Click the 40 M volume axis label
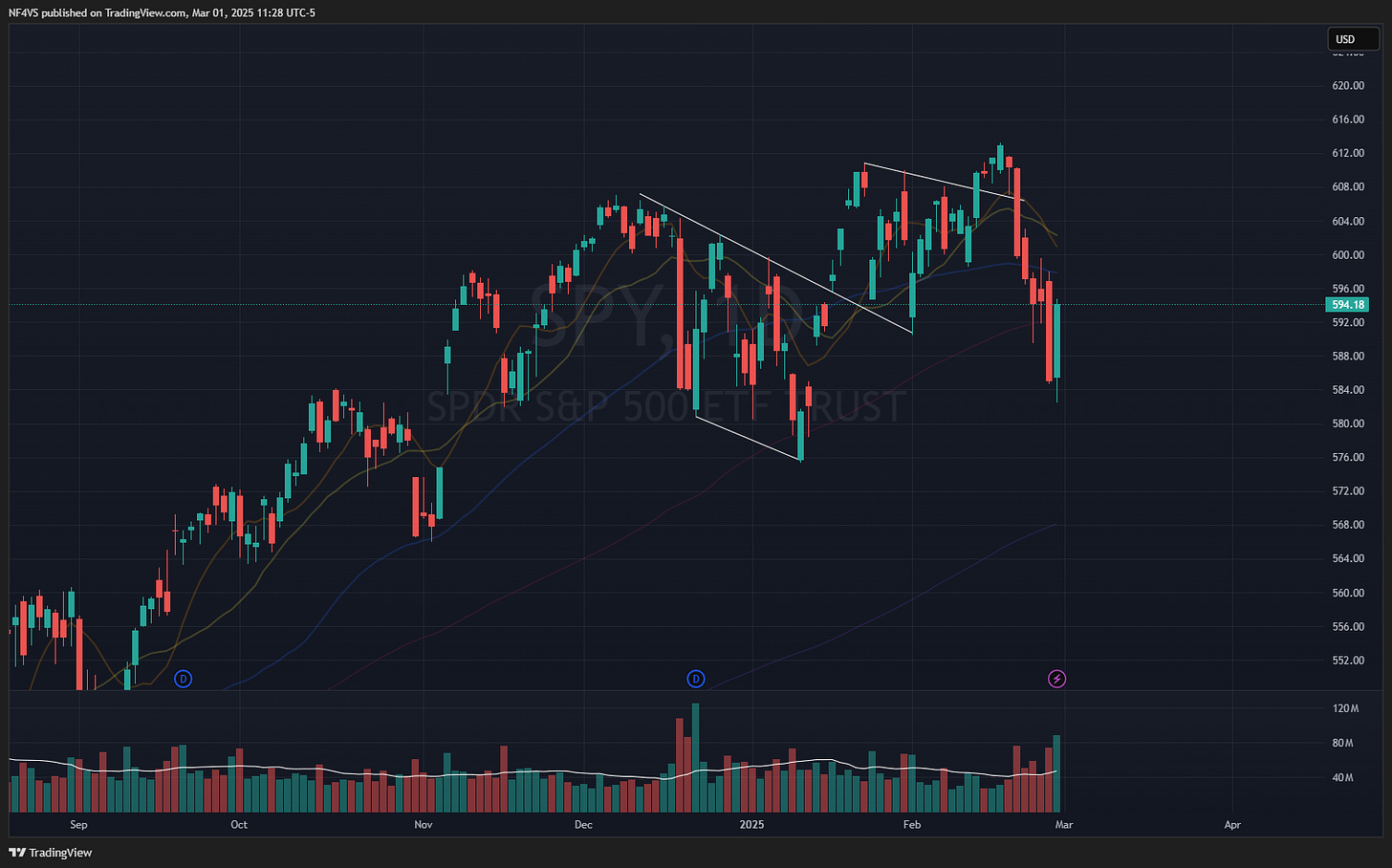 click(x=1343, y=777)
